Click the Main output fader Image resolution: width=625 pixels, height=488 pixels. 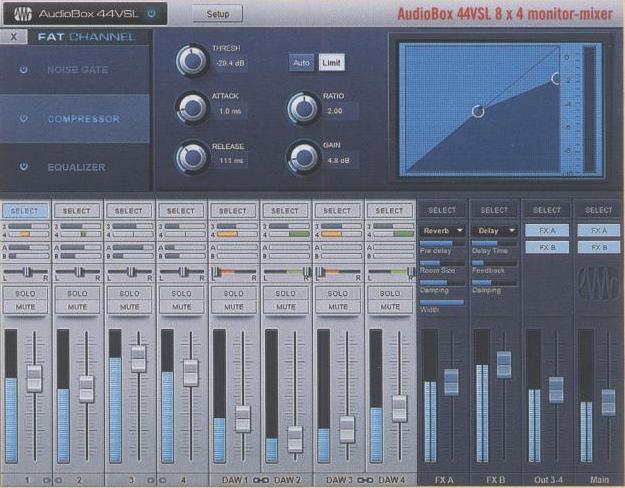pyautogui.click(x=608, y=402)
